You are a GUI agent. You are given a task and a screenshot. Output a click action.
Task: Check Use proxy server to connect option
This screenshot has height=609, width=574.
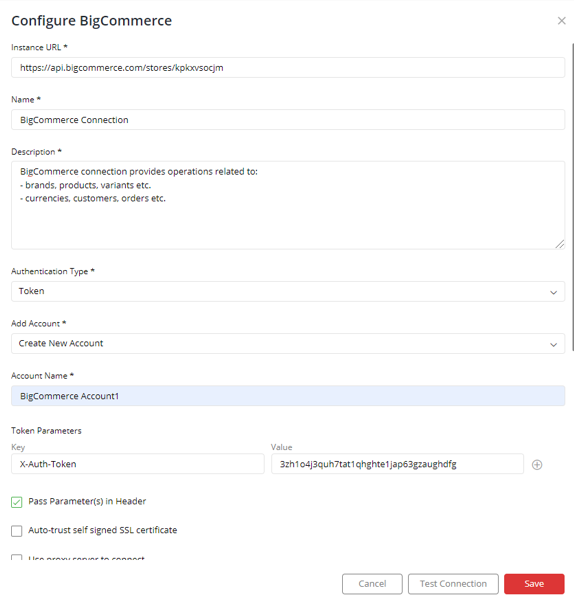coord(17,558)
